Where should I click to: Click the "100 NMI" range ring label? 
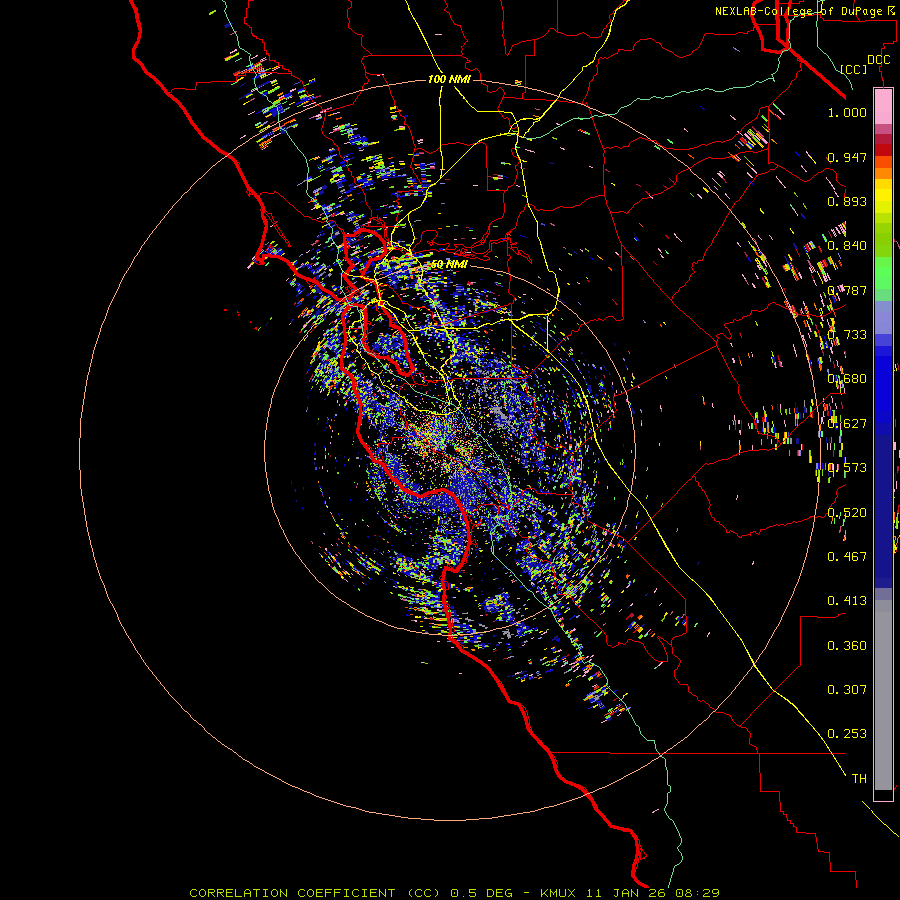449,79
